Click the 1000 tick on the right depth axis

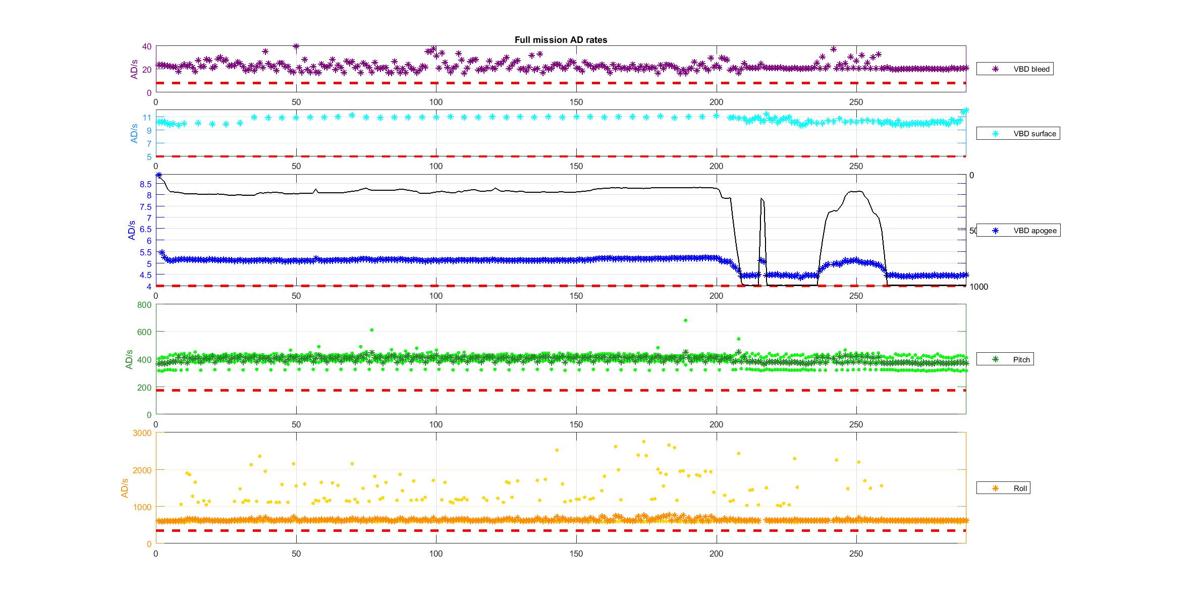pos(979,286)
